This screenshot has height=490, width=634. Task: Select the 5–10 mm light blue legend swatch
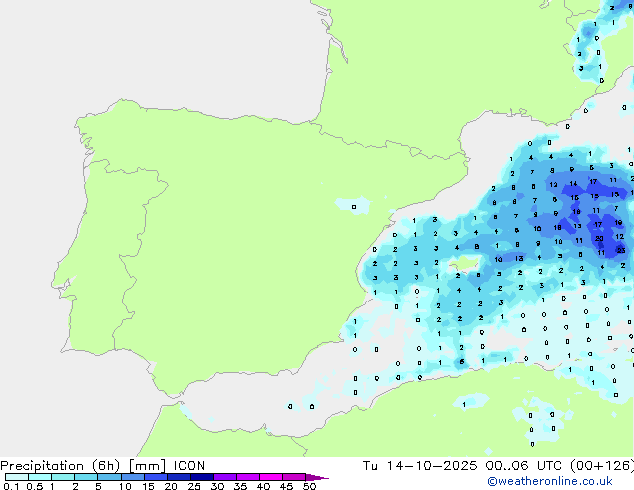click(x=109, y=477)
